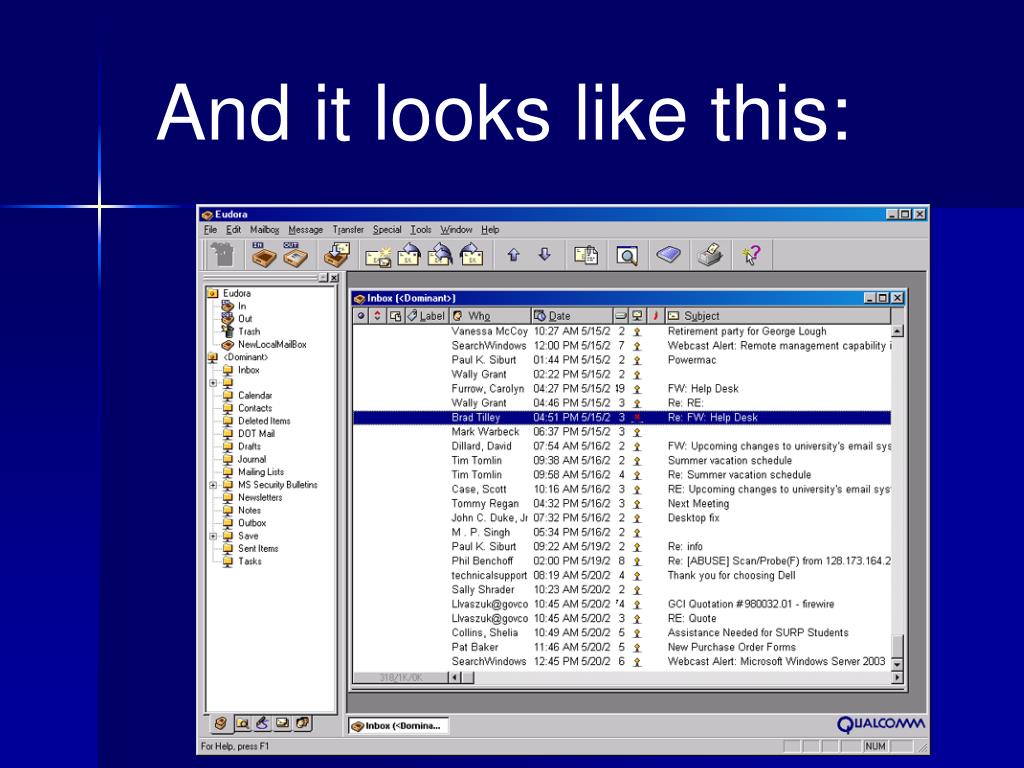Image resolution: width=1024 pixels, height=768 pixels.
Task: Select the NewLocalMailBox mailbox
Action: coord(272,344)
